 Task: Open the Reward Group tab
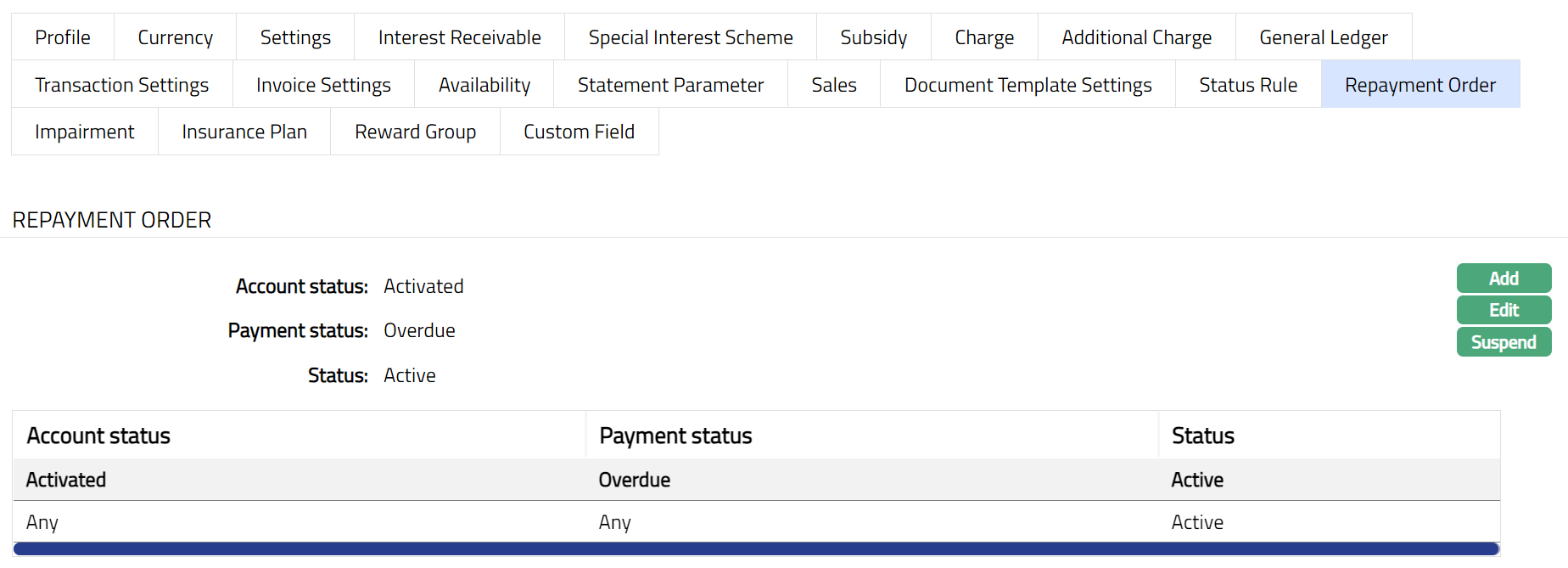(x=415, y=132)
